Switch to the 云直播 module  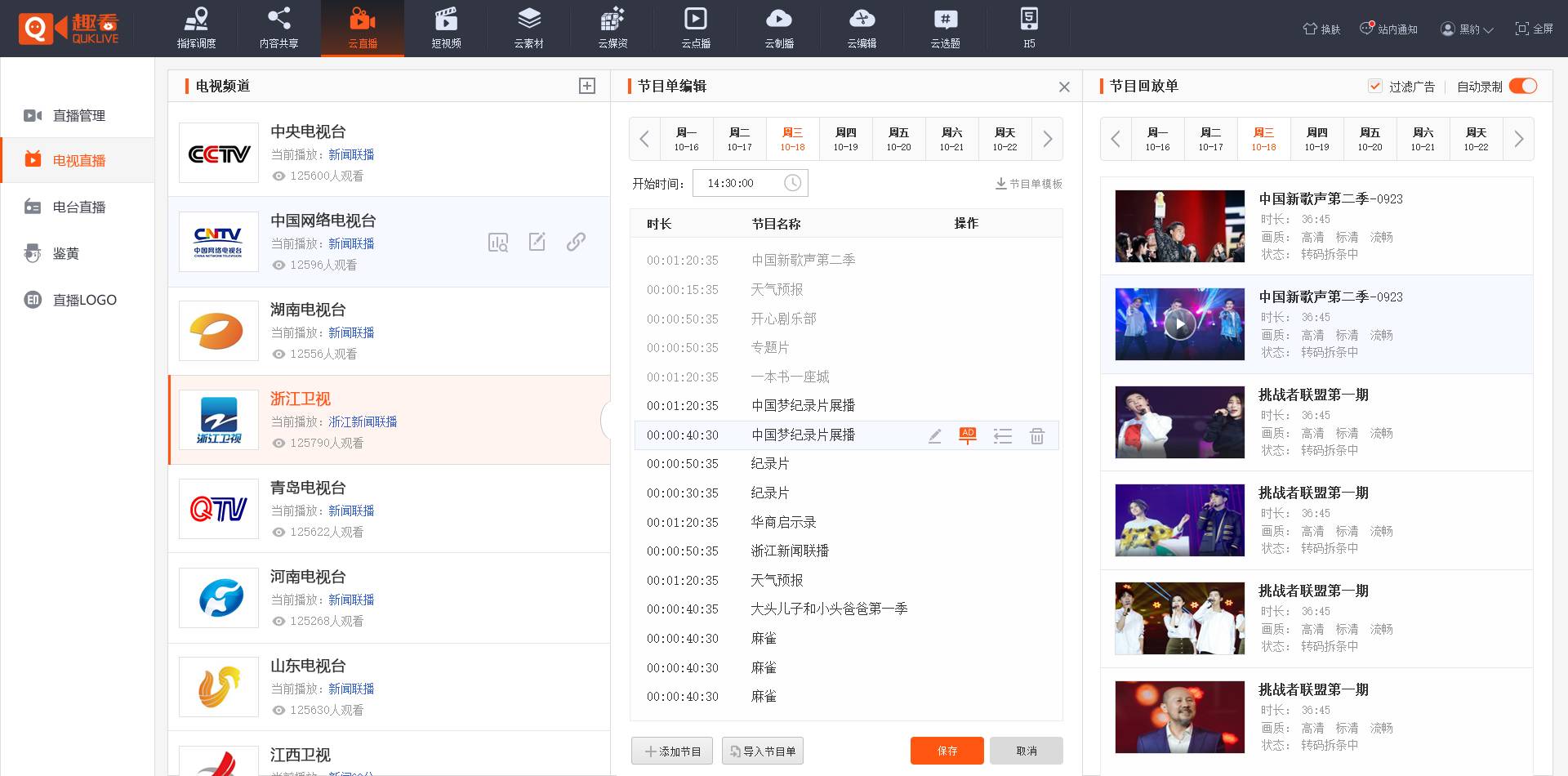tap(363, 29)
